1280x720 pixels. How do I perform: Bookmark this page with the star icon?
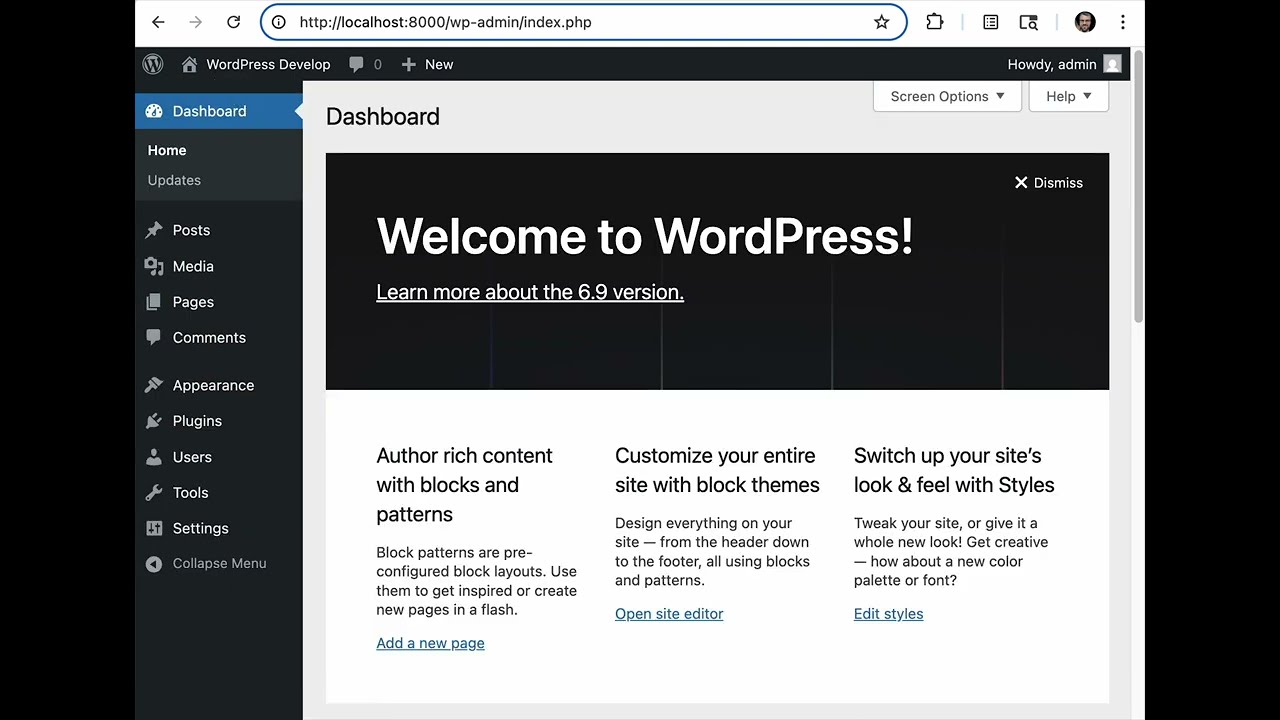[x=881, y=22]
